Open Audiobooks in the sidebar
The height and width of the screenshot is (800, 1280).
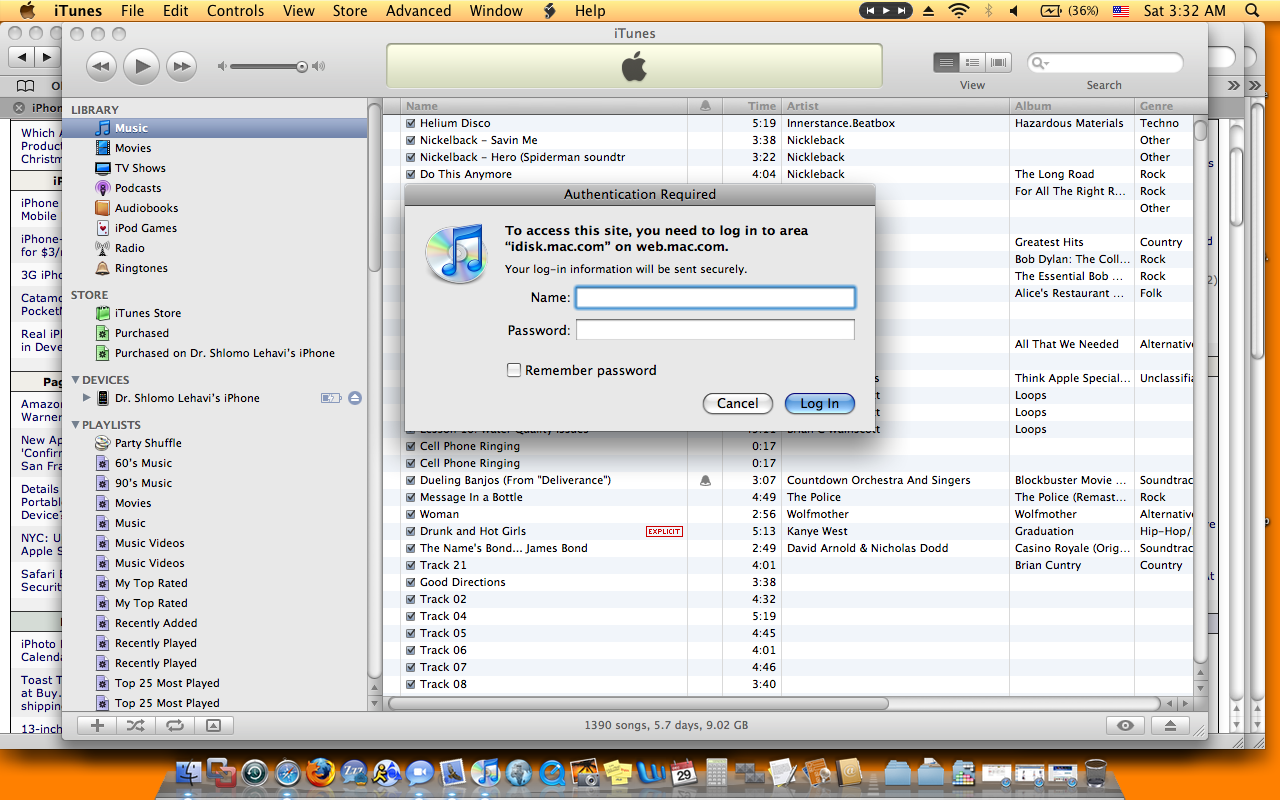(215, 208)
